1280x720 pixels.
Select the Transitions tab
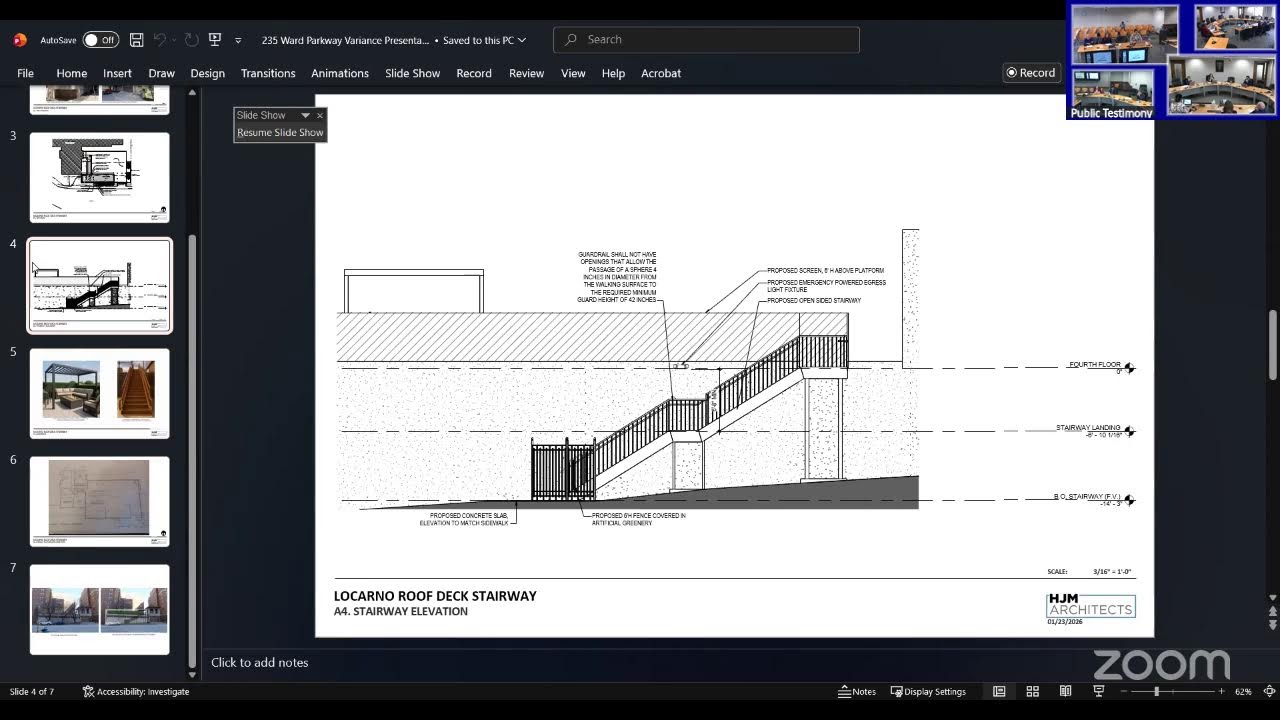point(268,73)
